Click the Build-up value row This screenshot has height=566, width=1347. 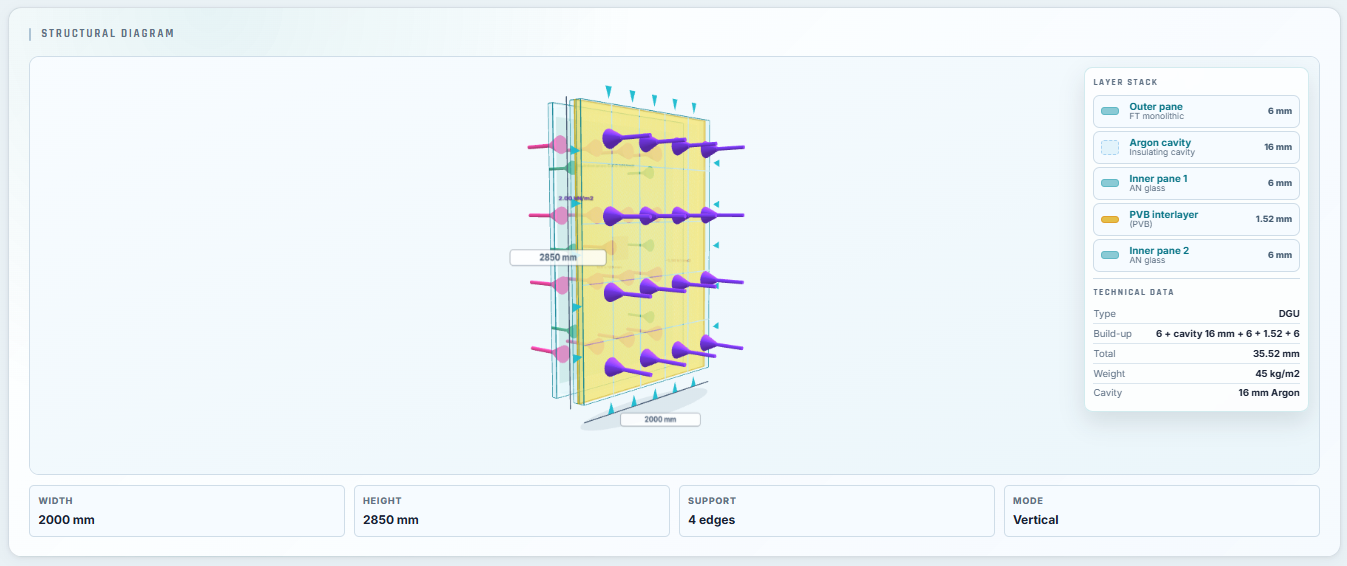pyautogui.click(x=1196, y=333)
